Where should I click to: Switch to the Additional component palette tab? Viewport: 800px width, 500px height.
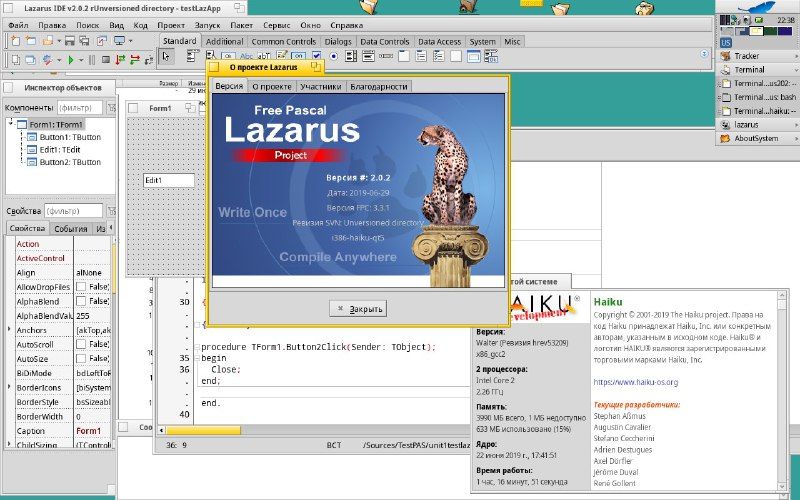click(224, 42)
